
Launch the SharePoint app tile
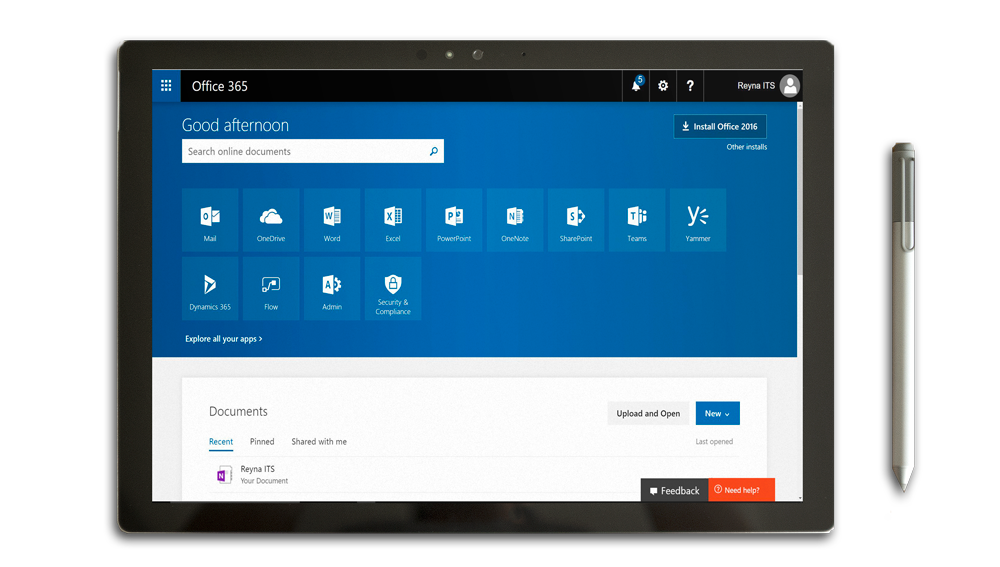pos(576,220)
